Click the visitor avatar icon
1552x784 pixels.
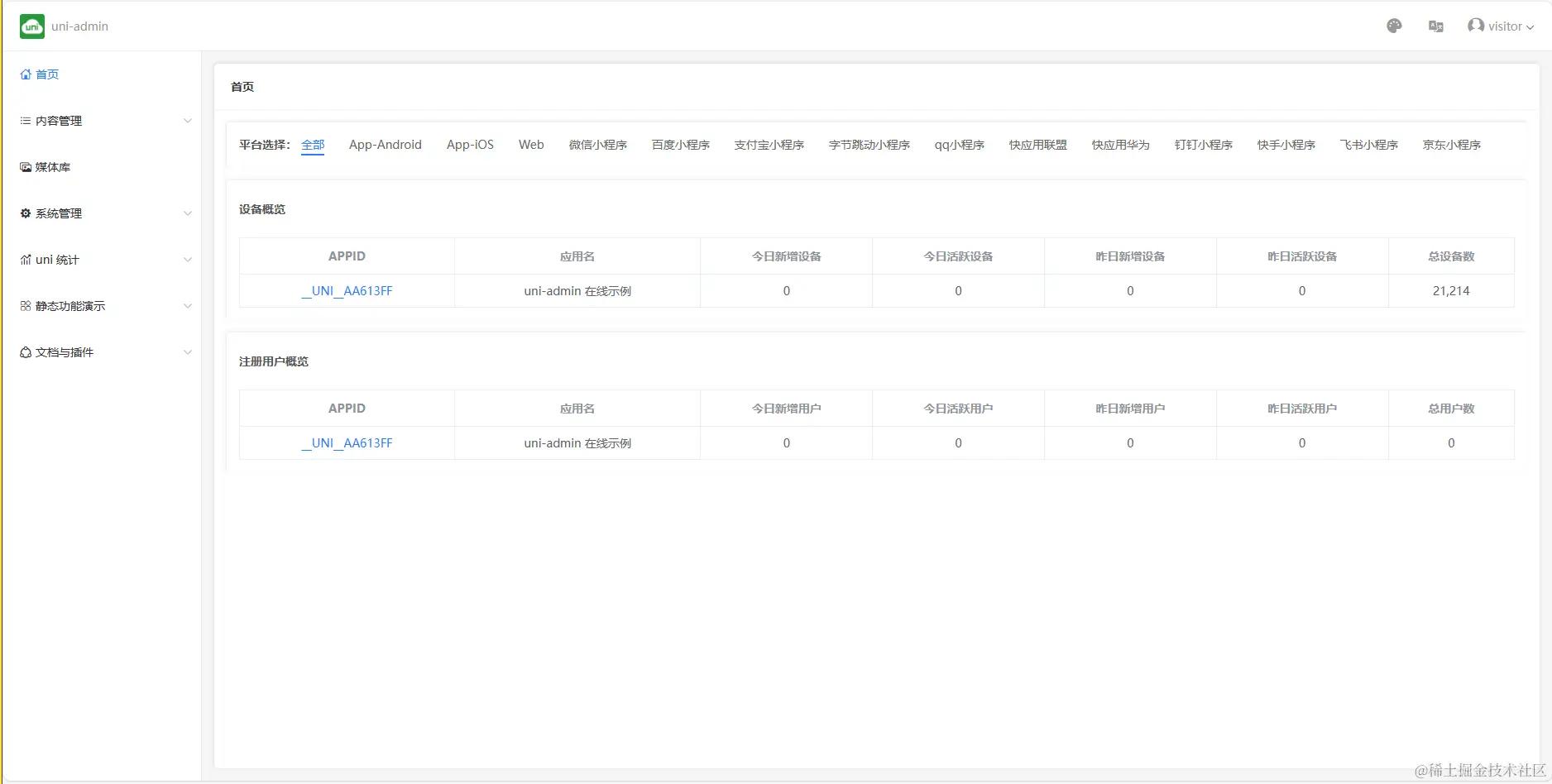[x=1476, y=26]
